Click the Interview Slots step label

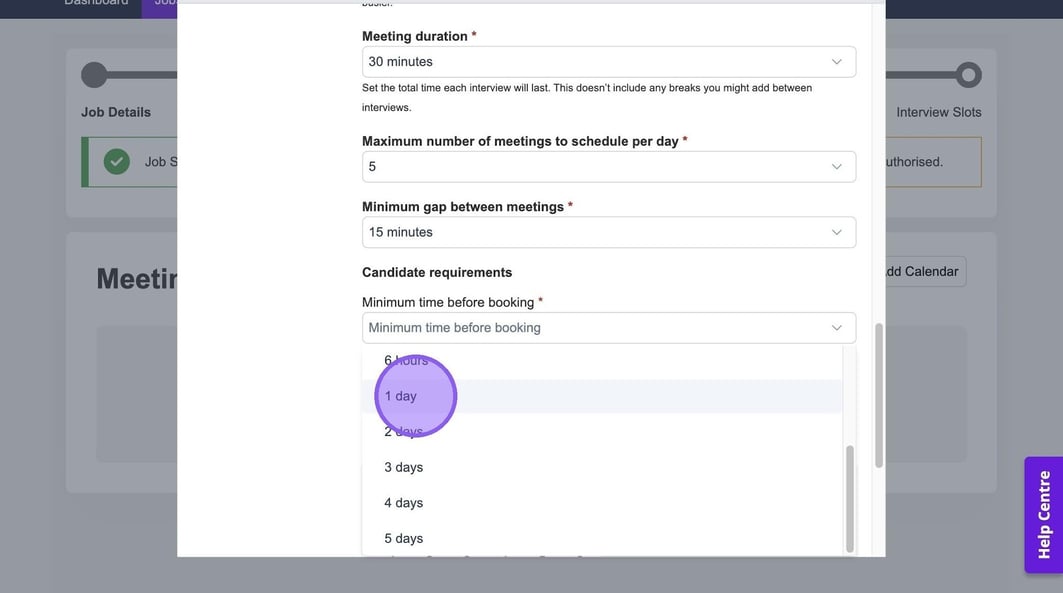(938, 112)
